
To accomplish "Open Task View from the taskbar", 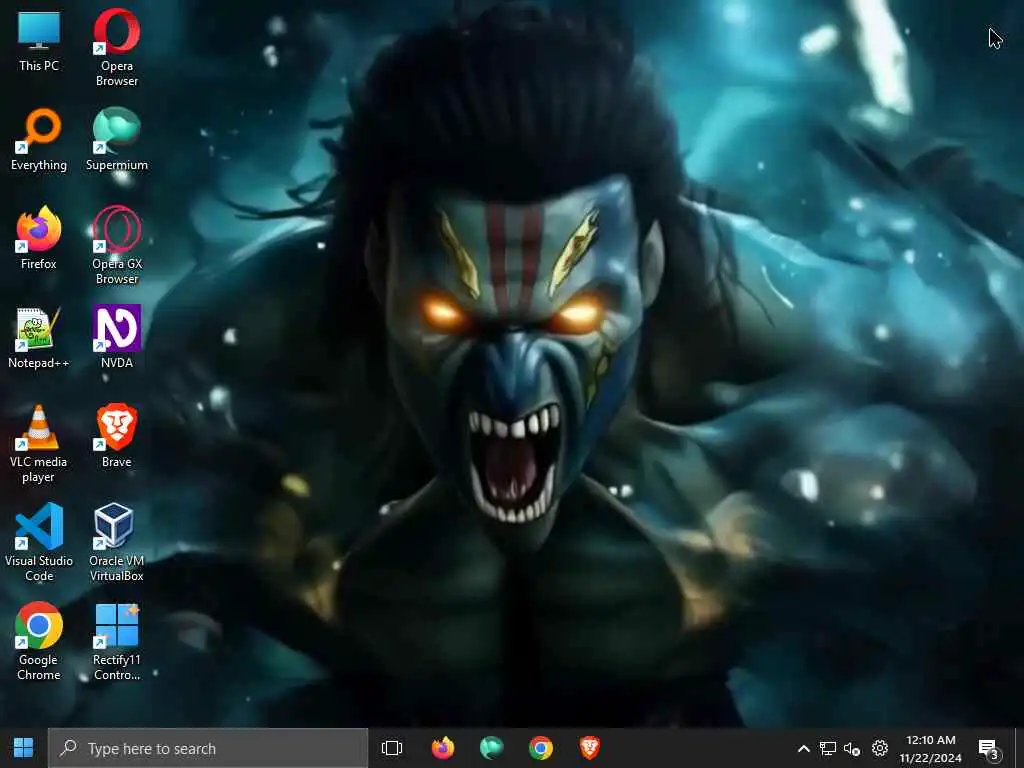I will (x=392, y=748).
